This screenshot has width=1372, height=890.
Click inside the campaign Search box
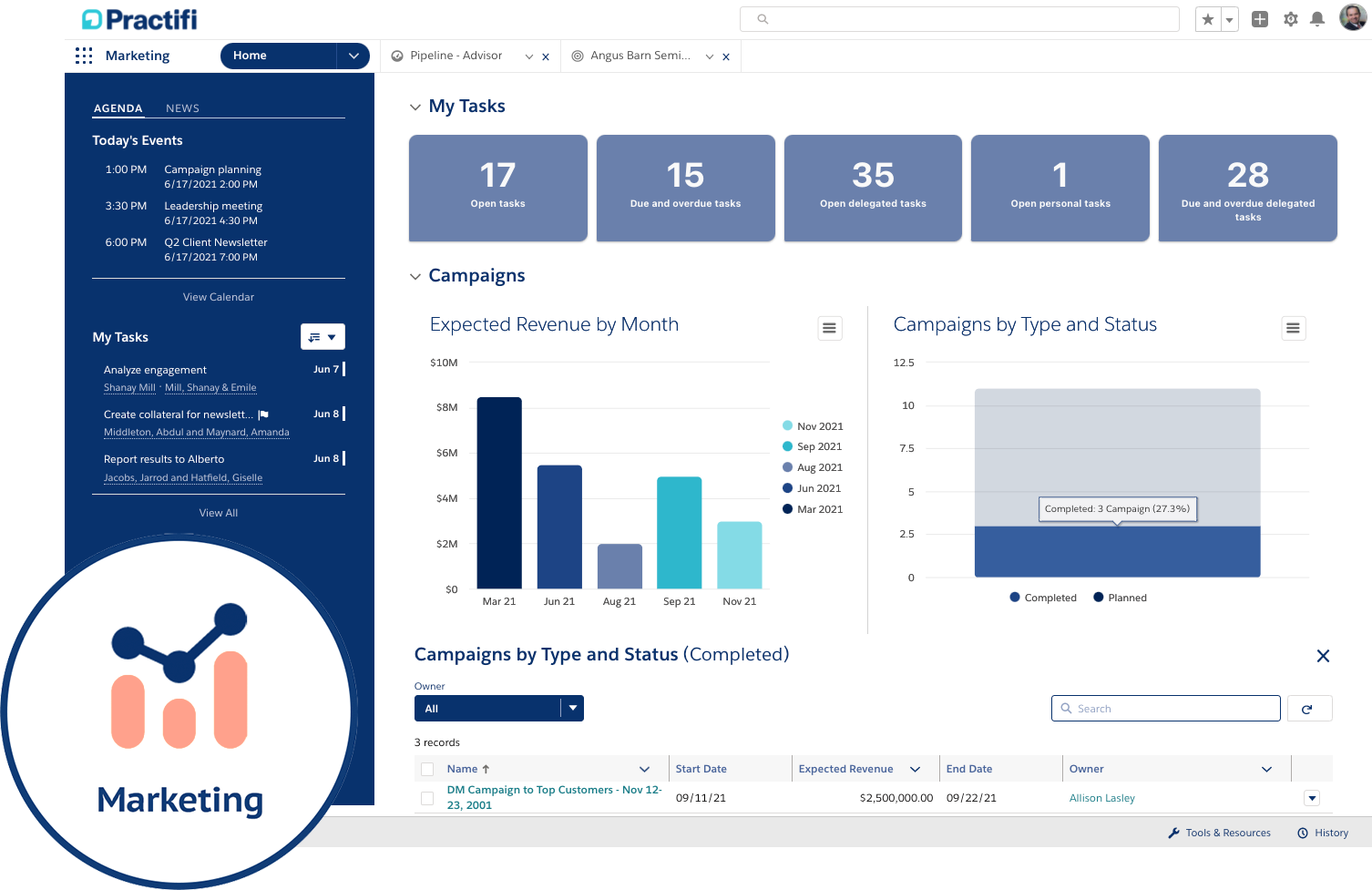coord(1165,708)
